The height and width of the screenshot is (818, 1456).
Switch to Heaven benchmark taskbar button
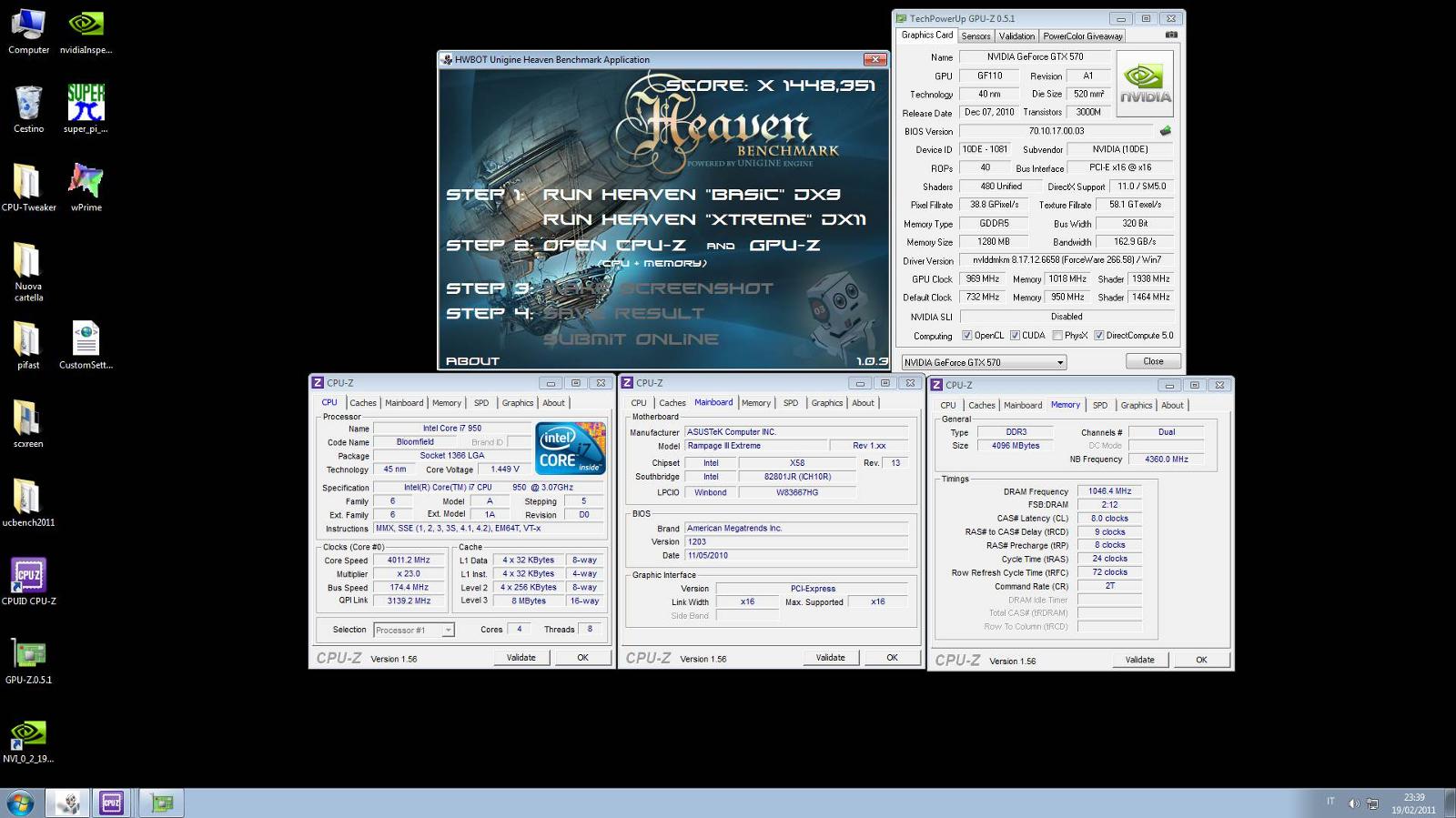coord(68,803)
